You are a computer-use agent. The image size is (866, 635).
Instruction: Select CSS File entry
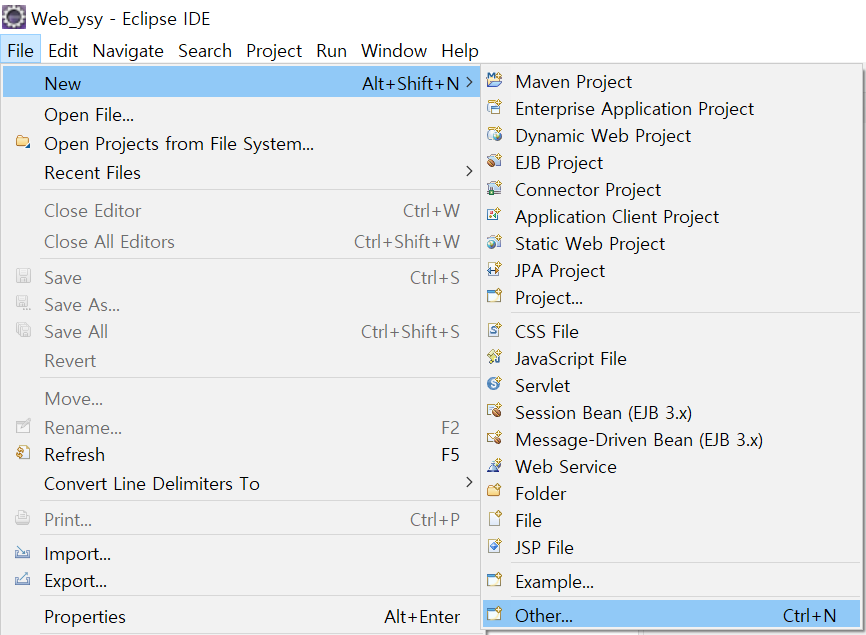pos(672,331)
